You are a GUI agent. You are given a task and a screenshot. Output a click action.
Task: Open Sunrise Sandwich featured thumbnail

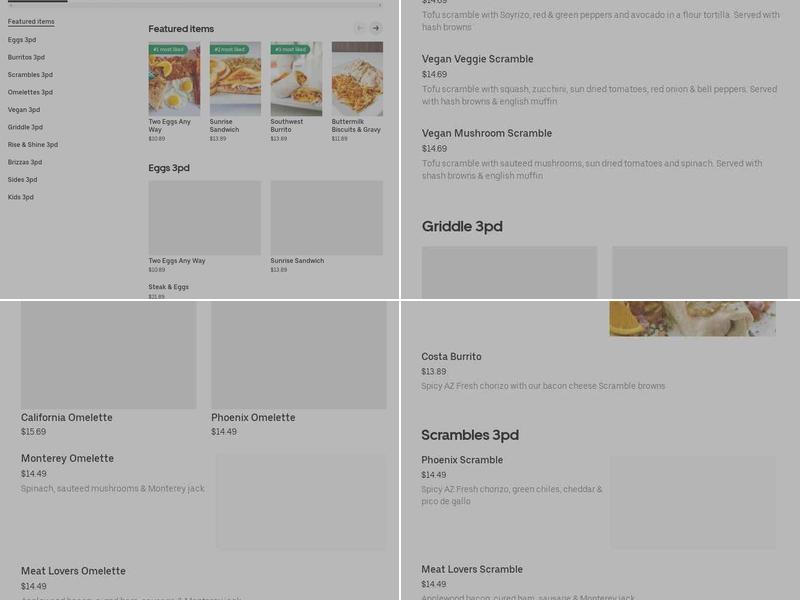(x=235, y=79)
